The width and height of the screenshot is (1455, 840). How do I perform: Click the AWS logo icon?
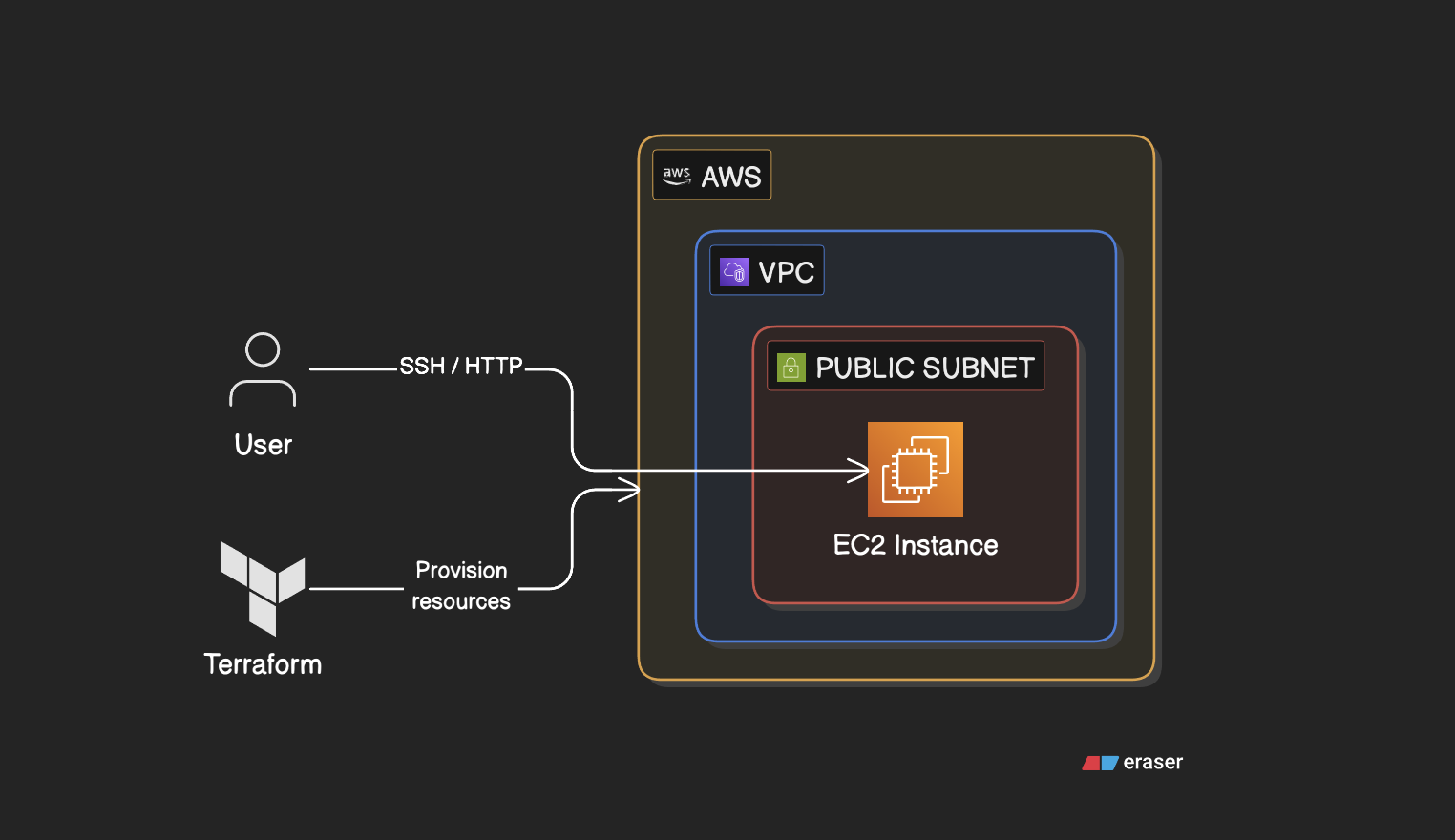[676, 173]
